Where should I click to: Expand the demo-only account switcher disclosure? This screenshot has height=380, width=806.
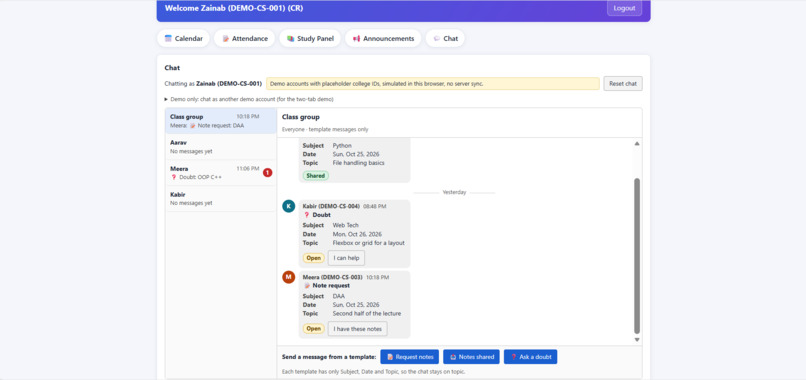point(249,99)
